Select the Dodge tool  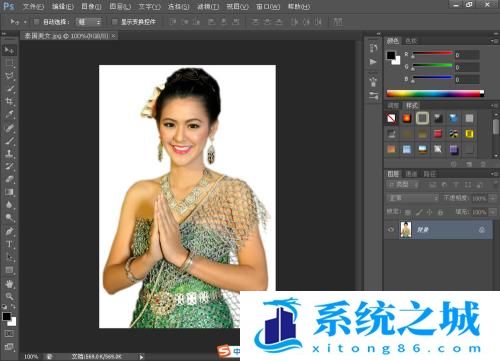tap(9, 218)
